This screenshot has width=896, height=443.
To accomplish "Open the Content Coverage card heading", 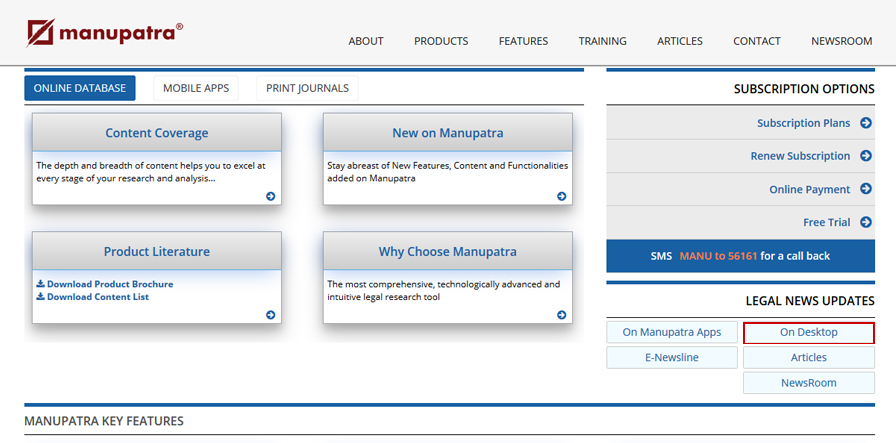I will coord(157,133).
